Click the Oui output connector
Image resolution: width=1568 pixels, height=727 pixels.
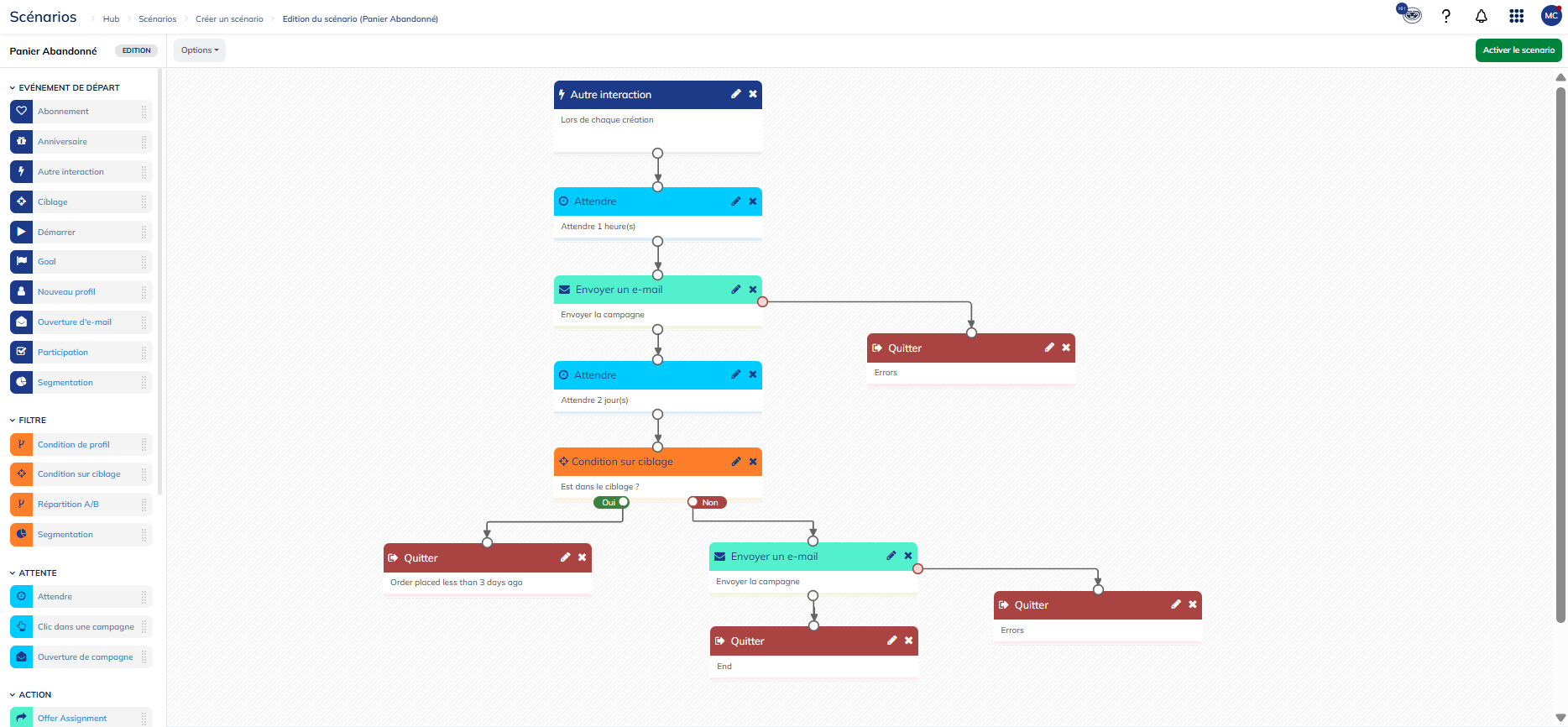click(x=623, y=502)
